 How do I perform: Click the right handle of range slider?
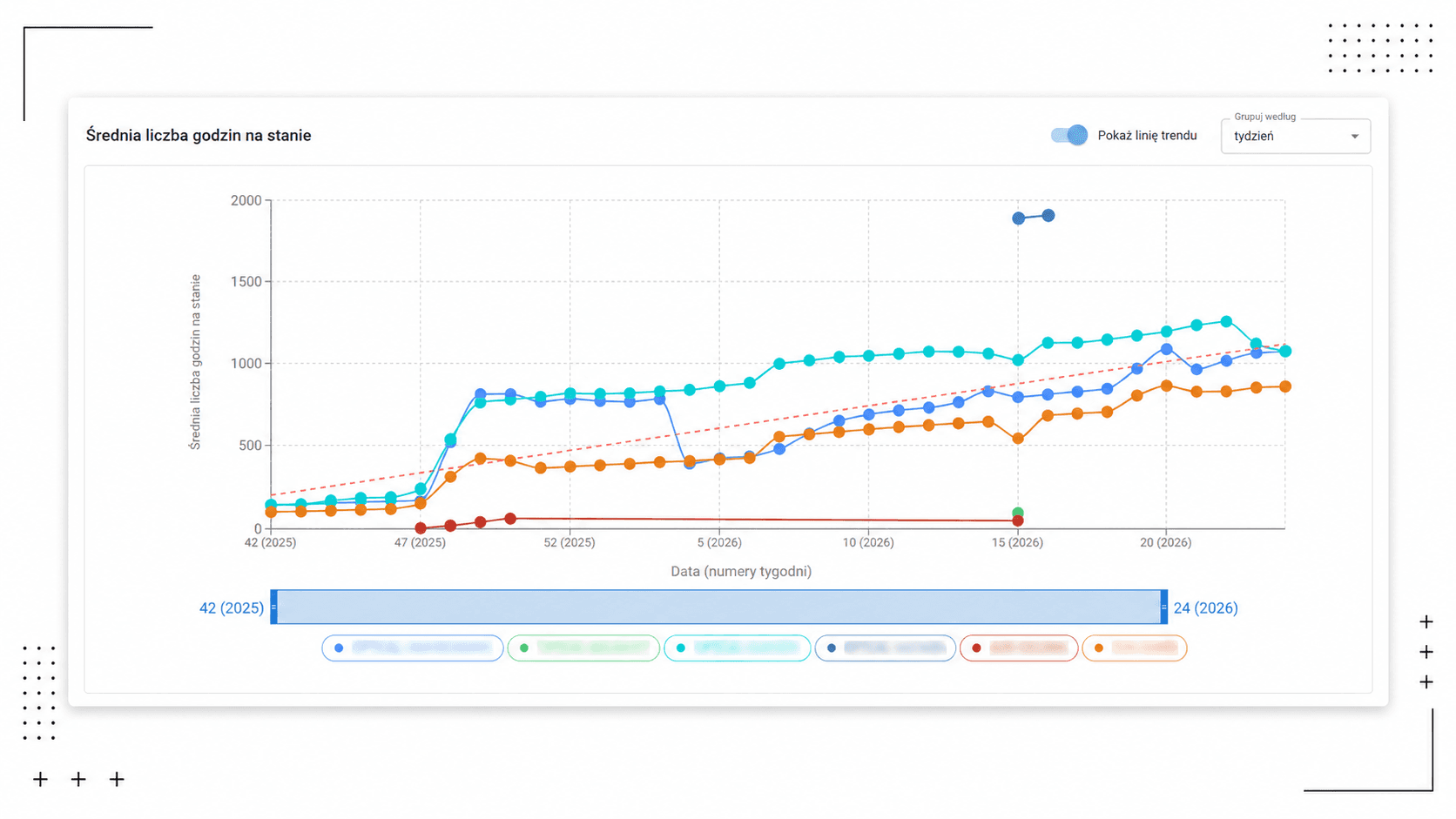coord(1164,607)
